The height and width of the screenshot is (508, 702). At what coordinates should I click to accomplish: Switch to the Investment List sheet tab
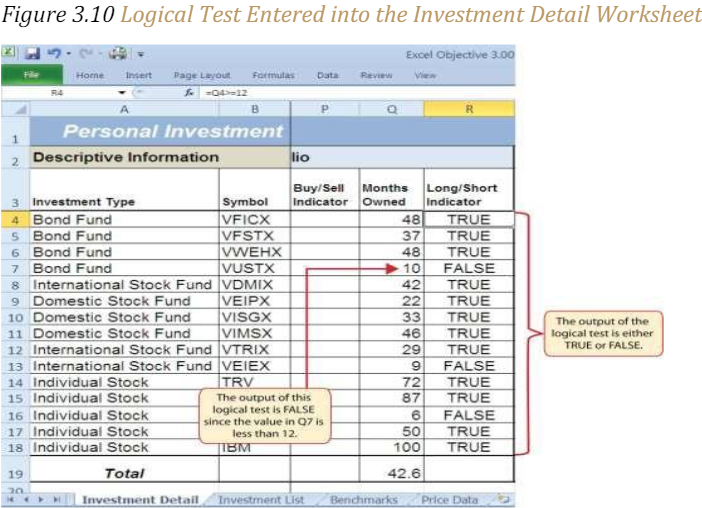[x=261, y=500]
